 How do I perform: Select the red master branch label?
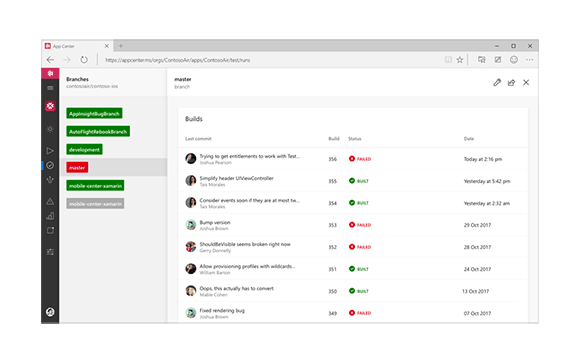pos(77,168)
